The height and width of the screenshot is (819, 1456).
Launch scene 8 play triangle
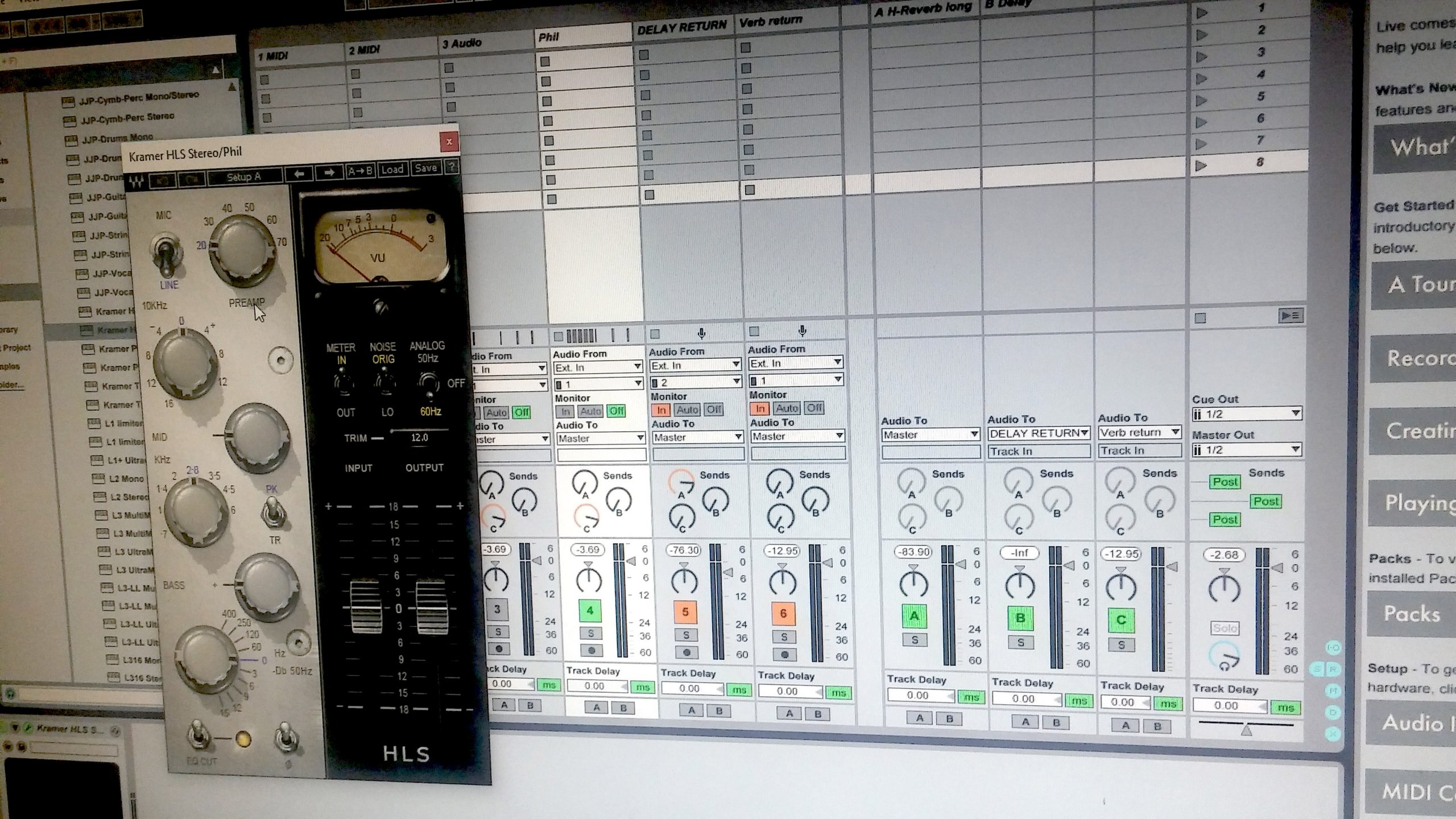(1201, 166)
